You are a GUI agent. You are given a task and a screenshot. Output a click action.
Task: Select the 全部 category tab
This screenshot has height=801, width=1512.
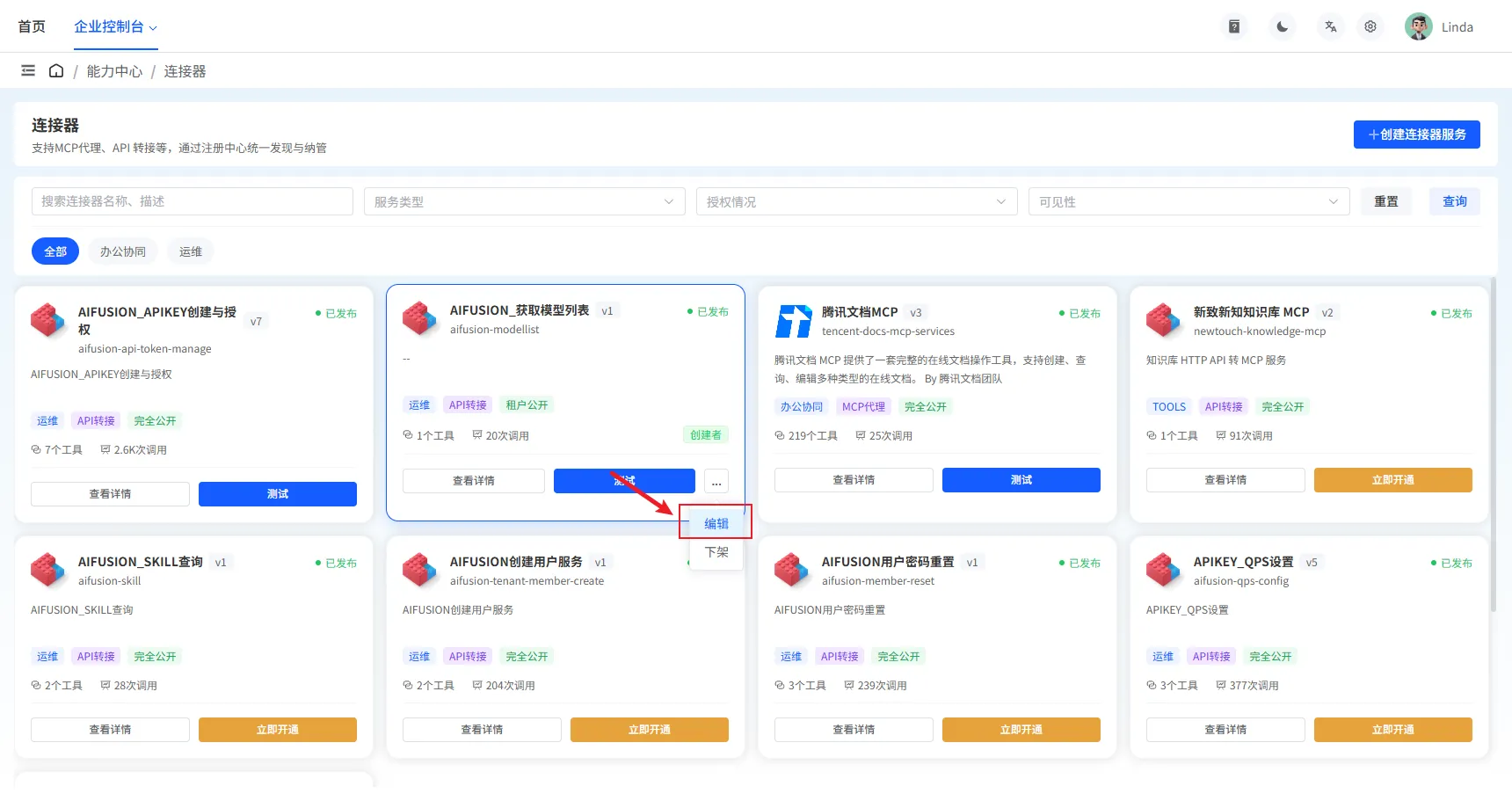pos(55,251)
